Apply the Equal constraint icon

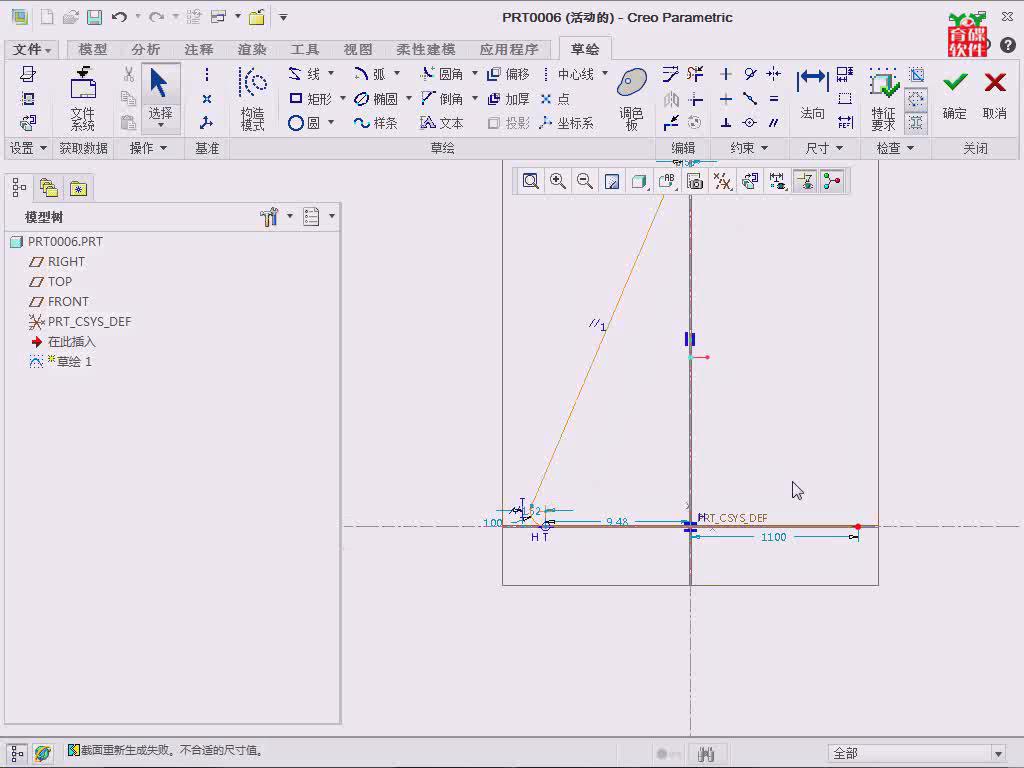pos(774,99)
